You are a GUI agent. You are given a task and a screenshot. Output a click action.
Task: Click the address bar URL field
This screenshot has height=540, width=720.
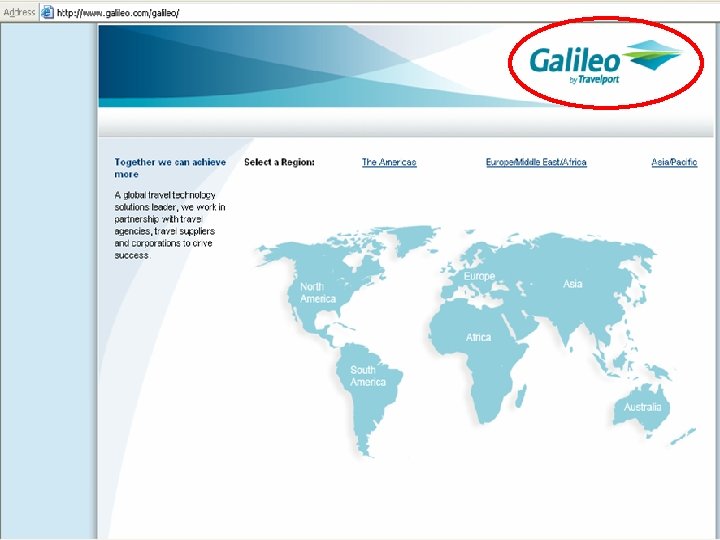coord(386,12)
